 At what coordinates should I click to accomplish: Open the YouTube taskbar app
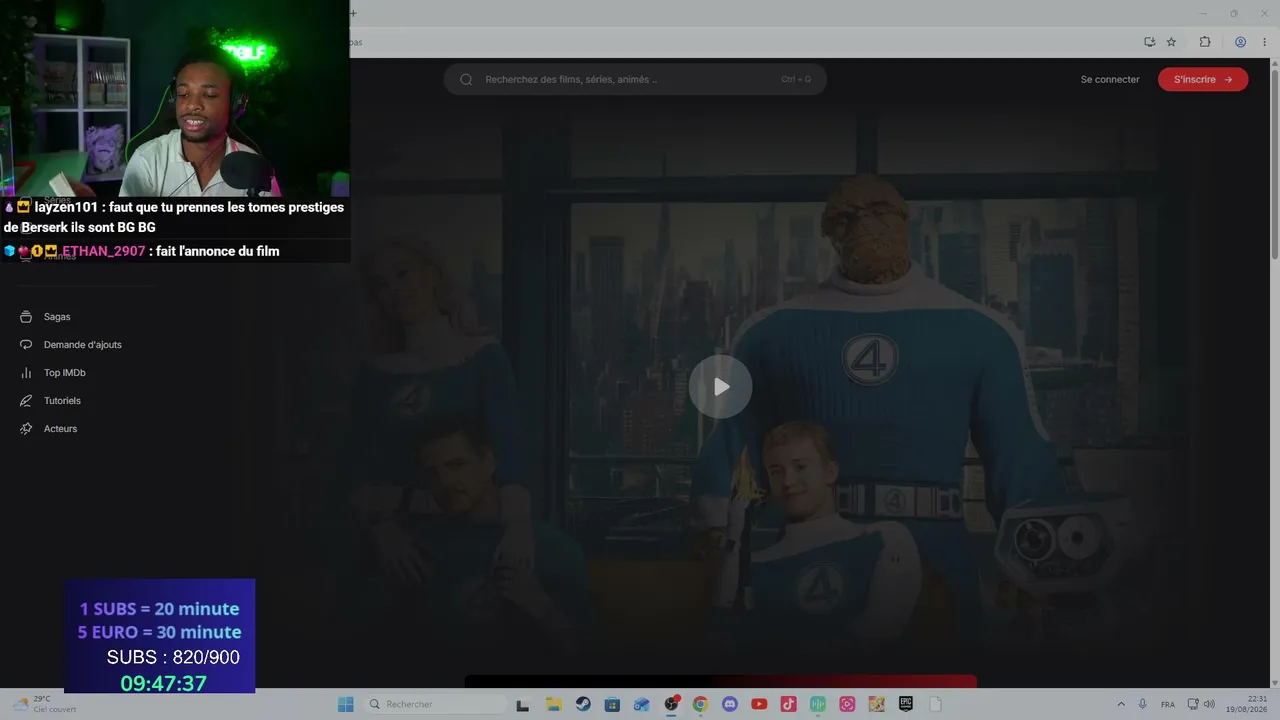(759, 705)
